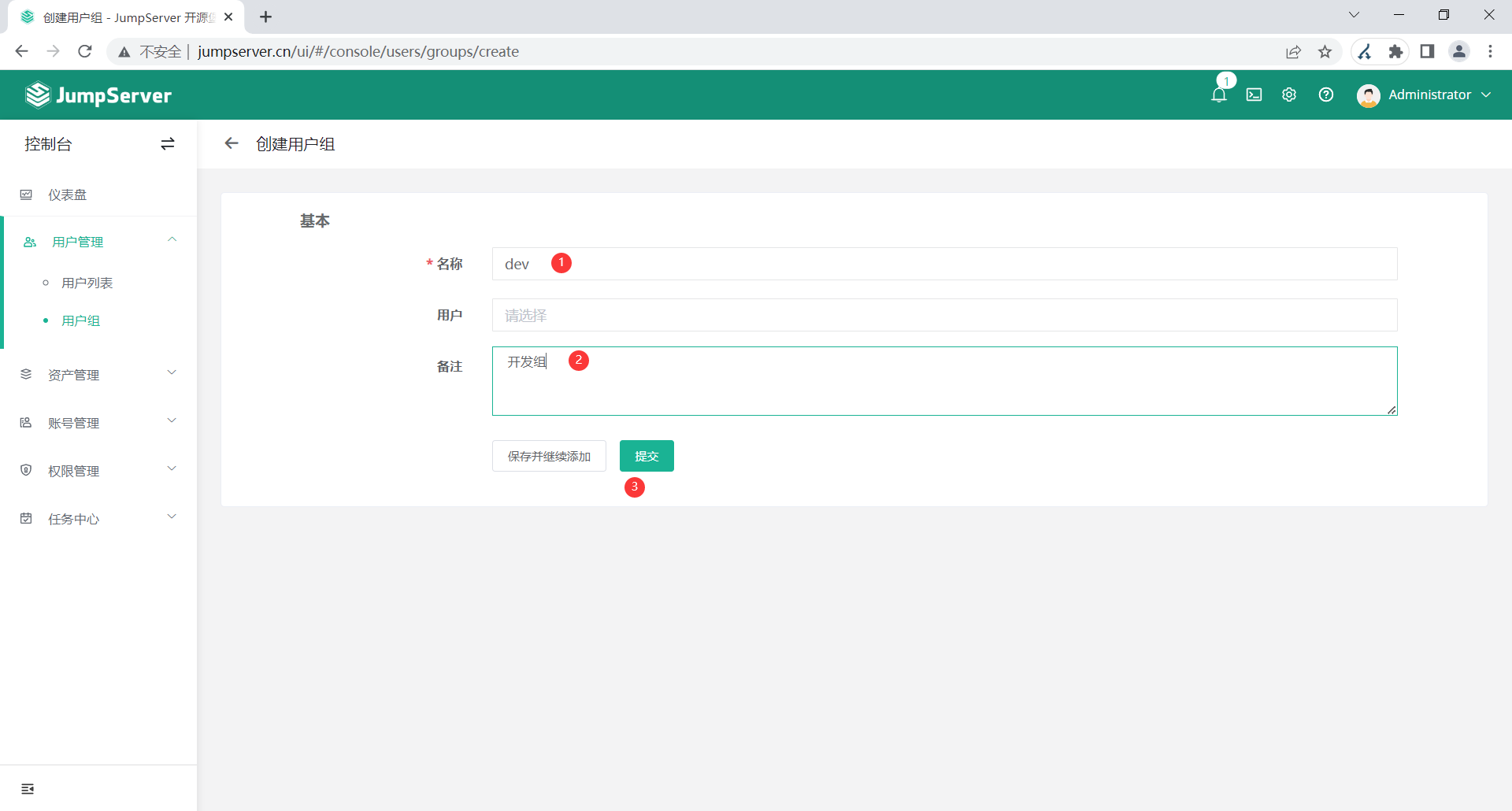Click the JumpServer logo

(98, 95)
